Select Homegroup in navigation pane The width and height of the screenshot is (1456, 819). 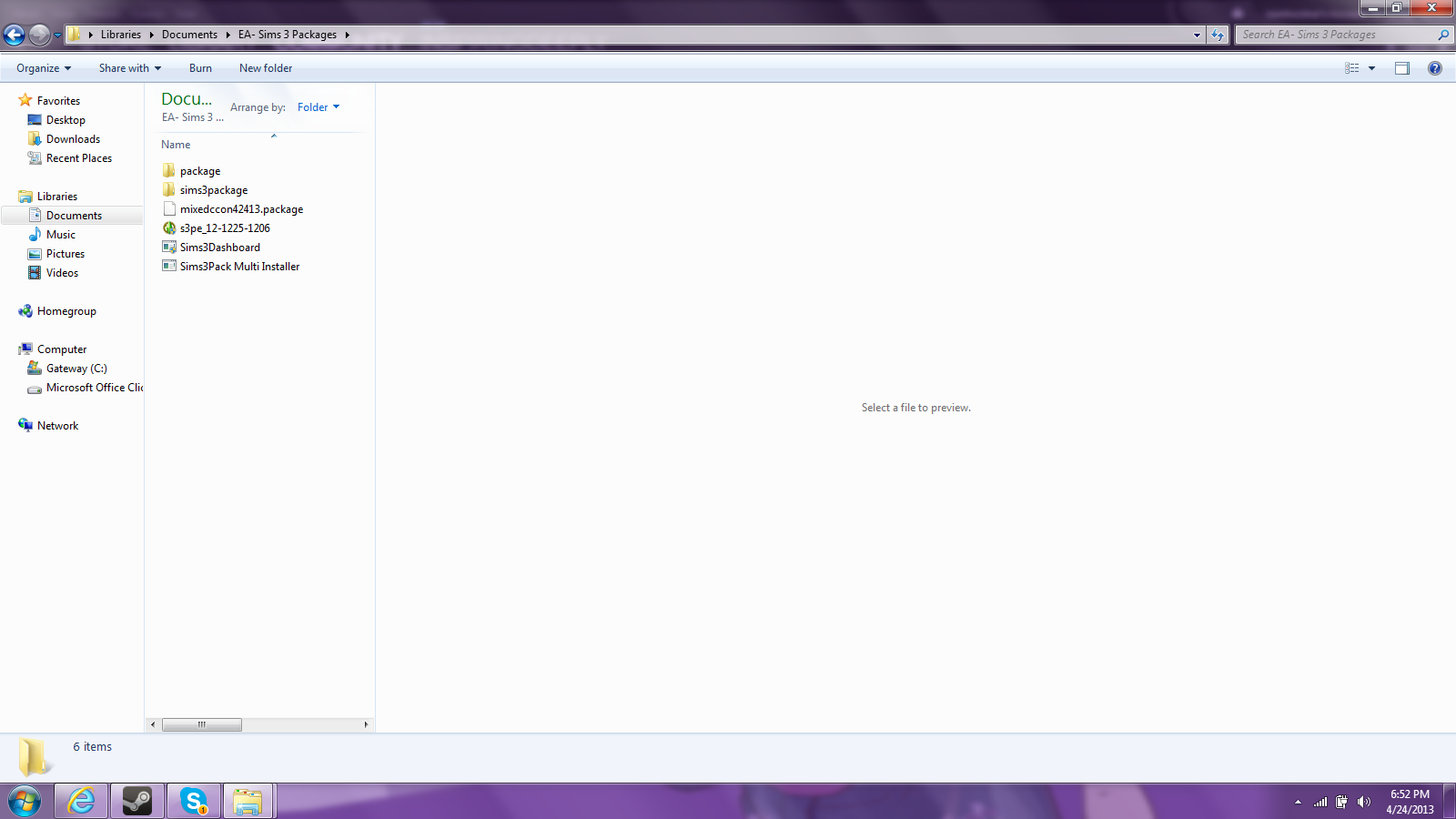point(66,311)
